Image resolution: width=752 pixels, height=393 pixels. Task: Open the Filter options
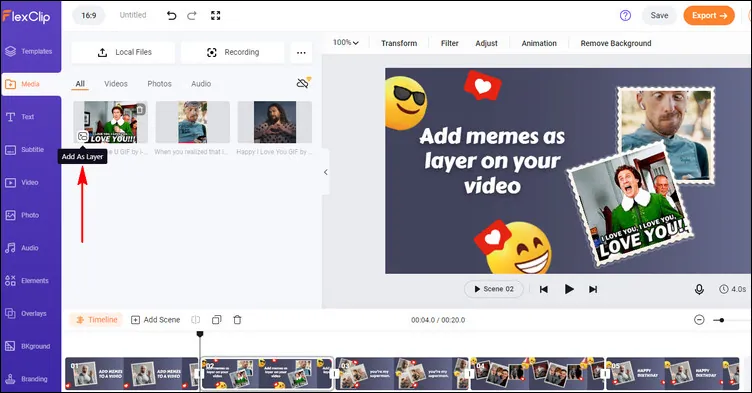coord(450,43)
